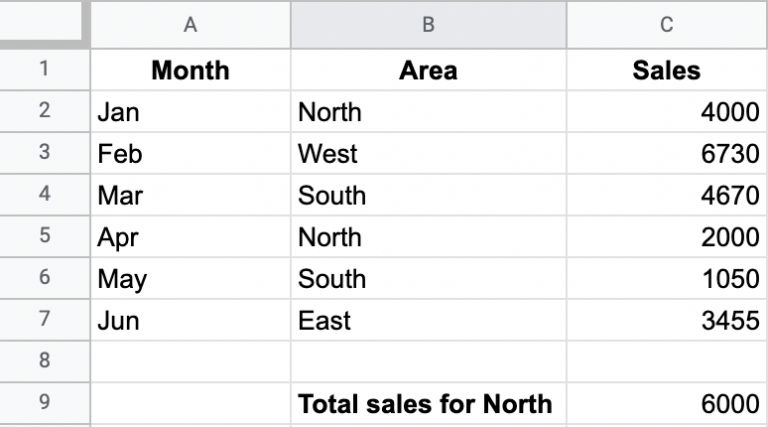Select column A header
Image resolution: width=768 pixels, height=427 pixels.
point(191,24)
